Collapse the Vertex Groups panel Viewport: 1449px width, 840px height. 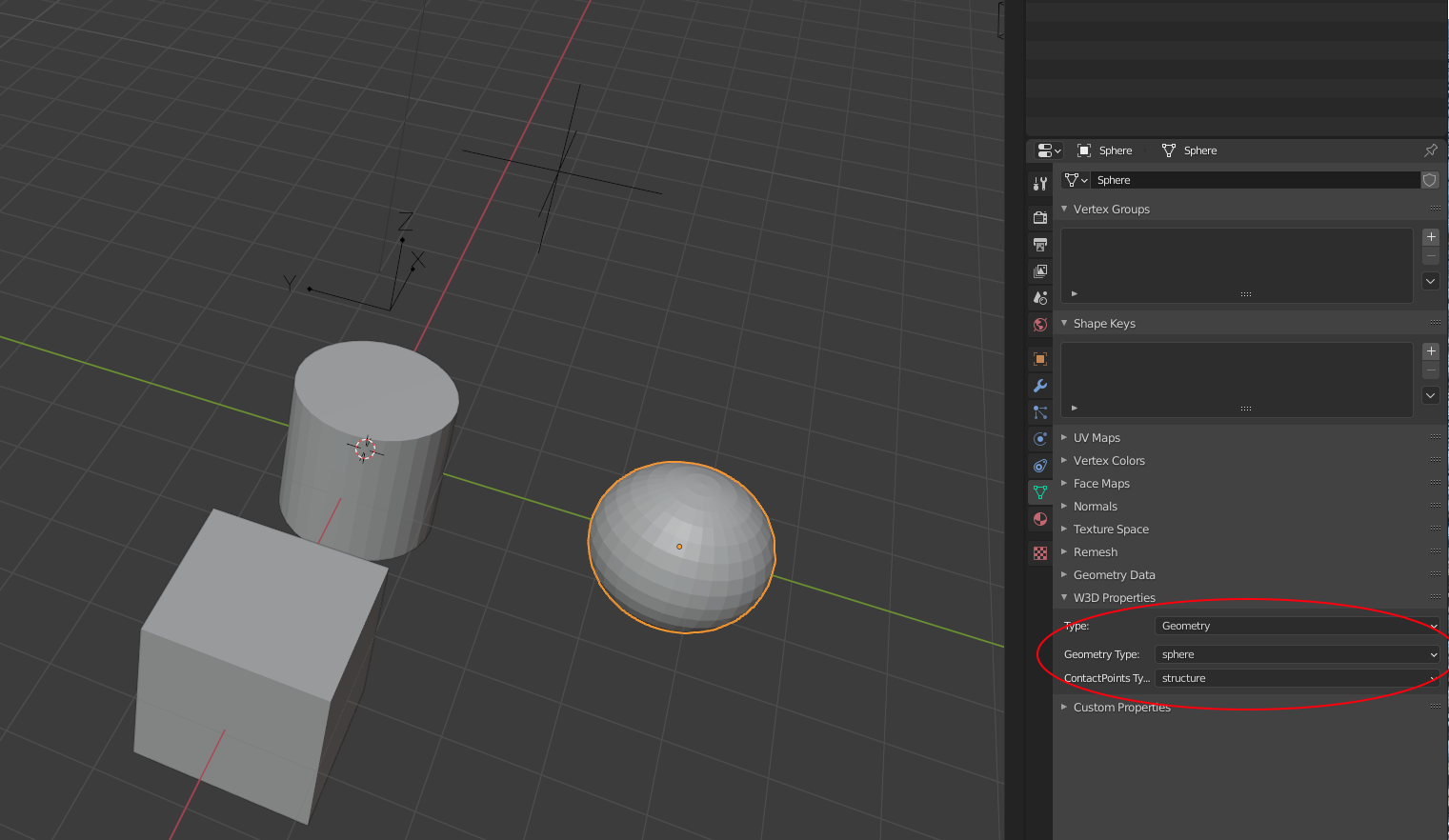coord(1111,210)
